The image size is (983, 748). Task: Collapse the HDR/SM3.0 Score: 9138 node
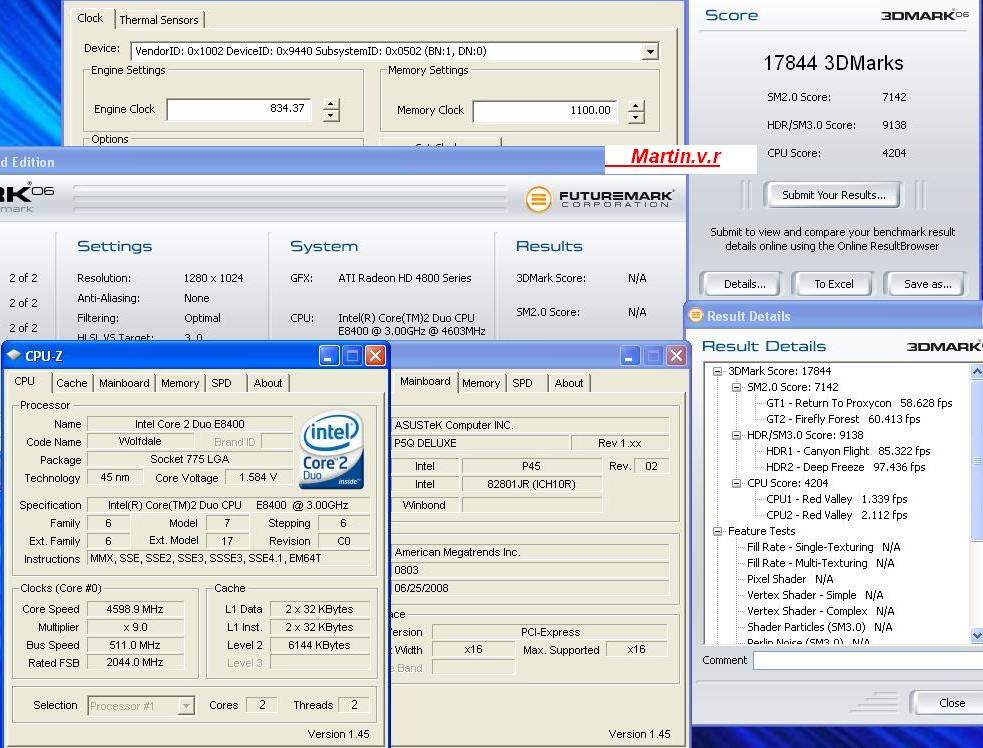pos(737,435)
